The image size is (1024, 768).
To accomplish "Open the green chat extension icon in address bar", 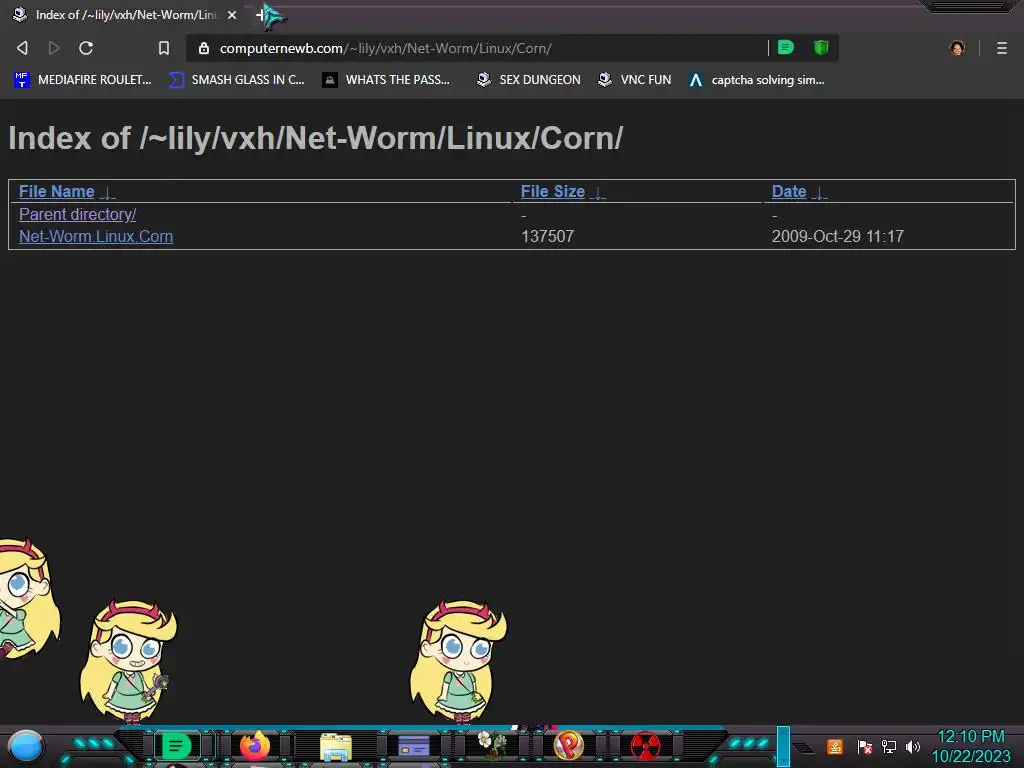I will click(x=786, y=47).
